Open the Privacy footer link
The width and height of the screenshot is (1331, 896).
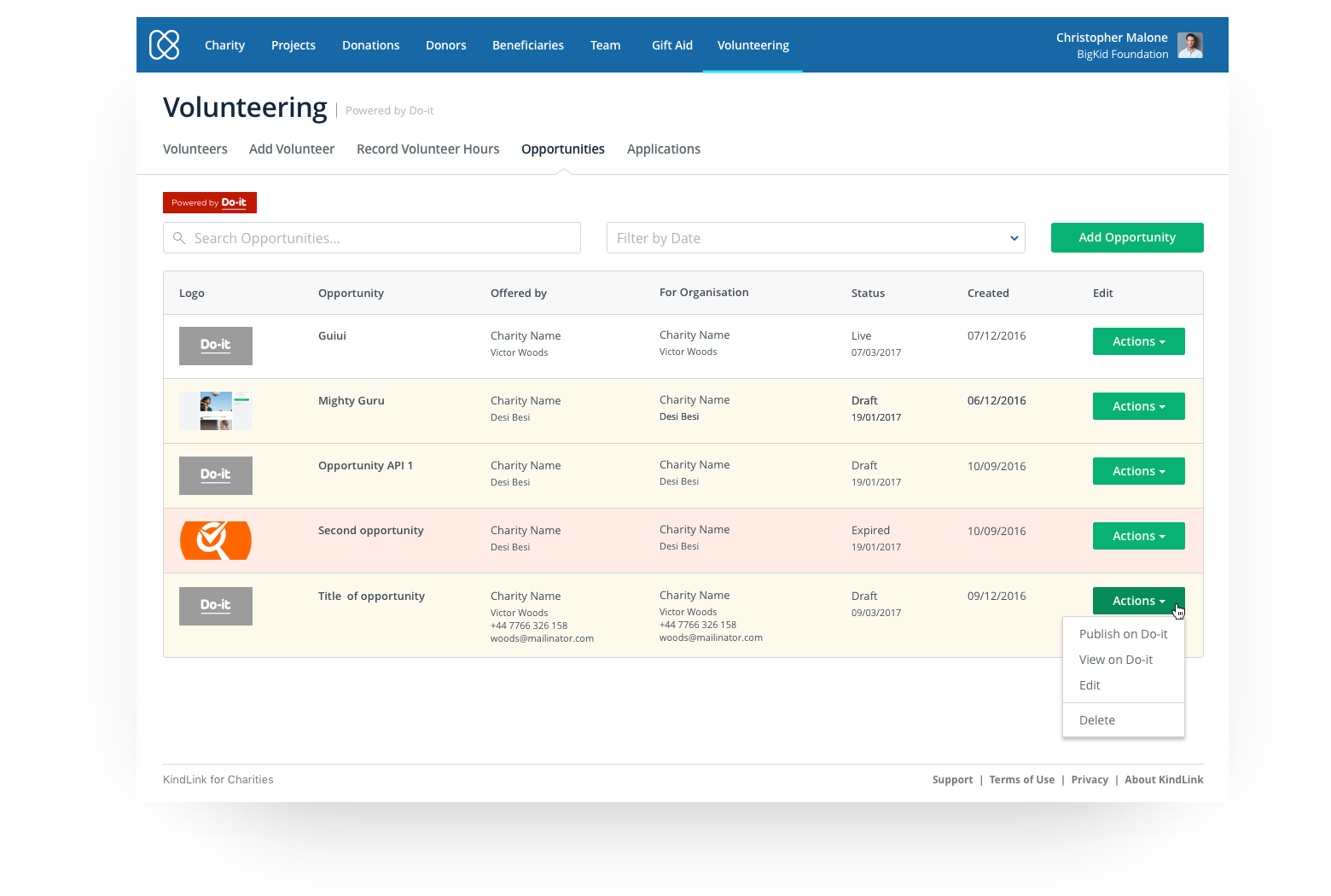tap(1090, 780)
